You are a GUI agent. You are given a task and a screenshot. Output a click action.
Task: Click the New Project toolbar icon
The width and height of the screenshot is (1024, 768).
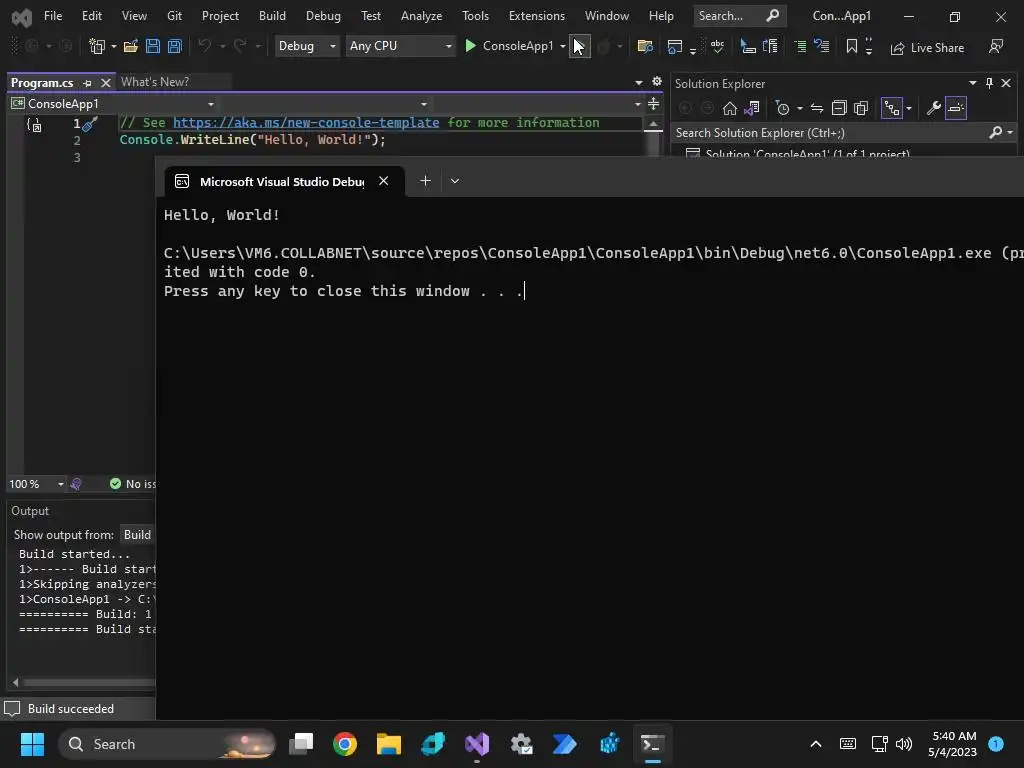point(97,46)
